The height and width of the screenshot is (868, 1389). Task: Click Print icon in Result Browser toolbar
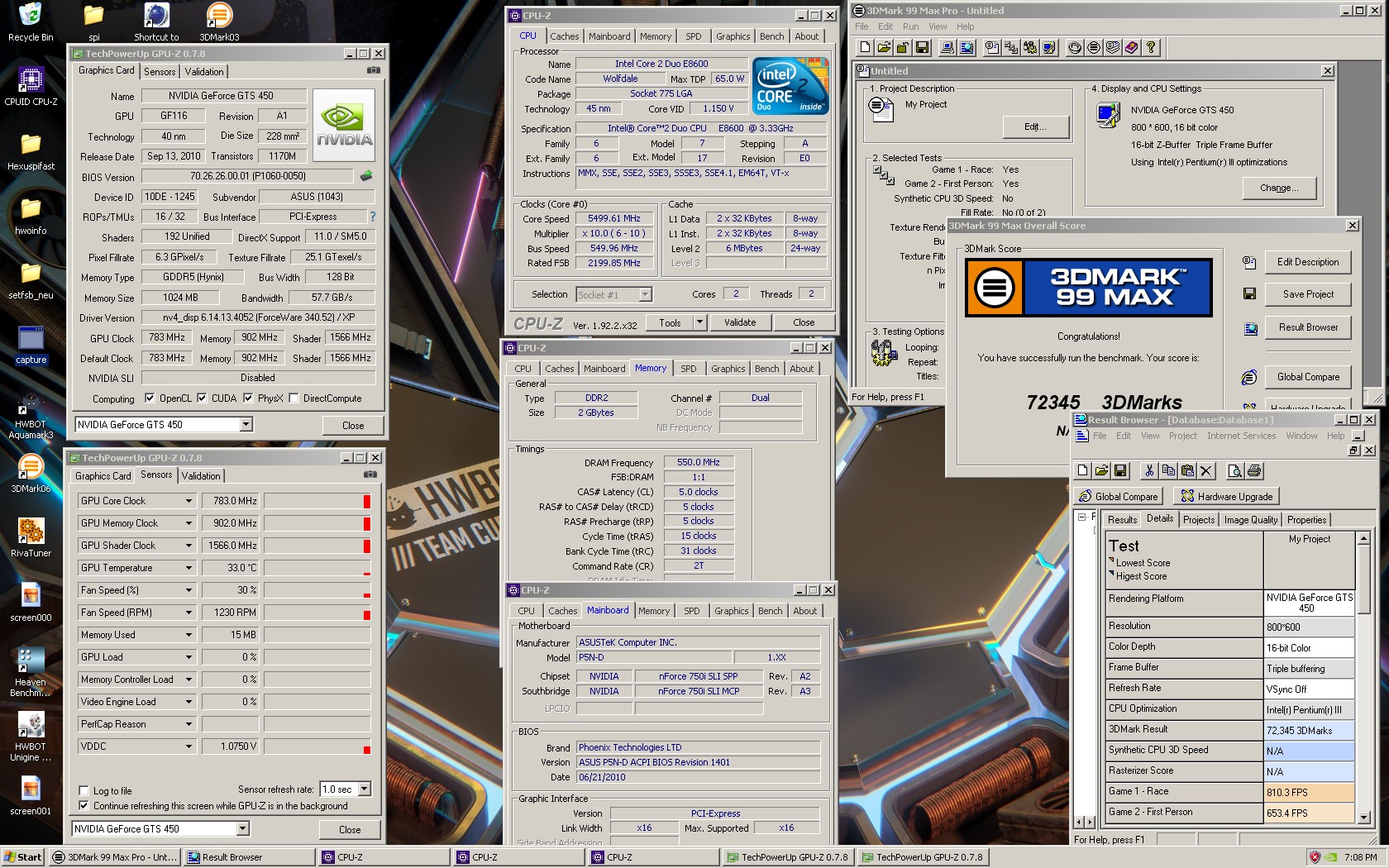(1254, 470)
